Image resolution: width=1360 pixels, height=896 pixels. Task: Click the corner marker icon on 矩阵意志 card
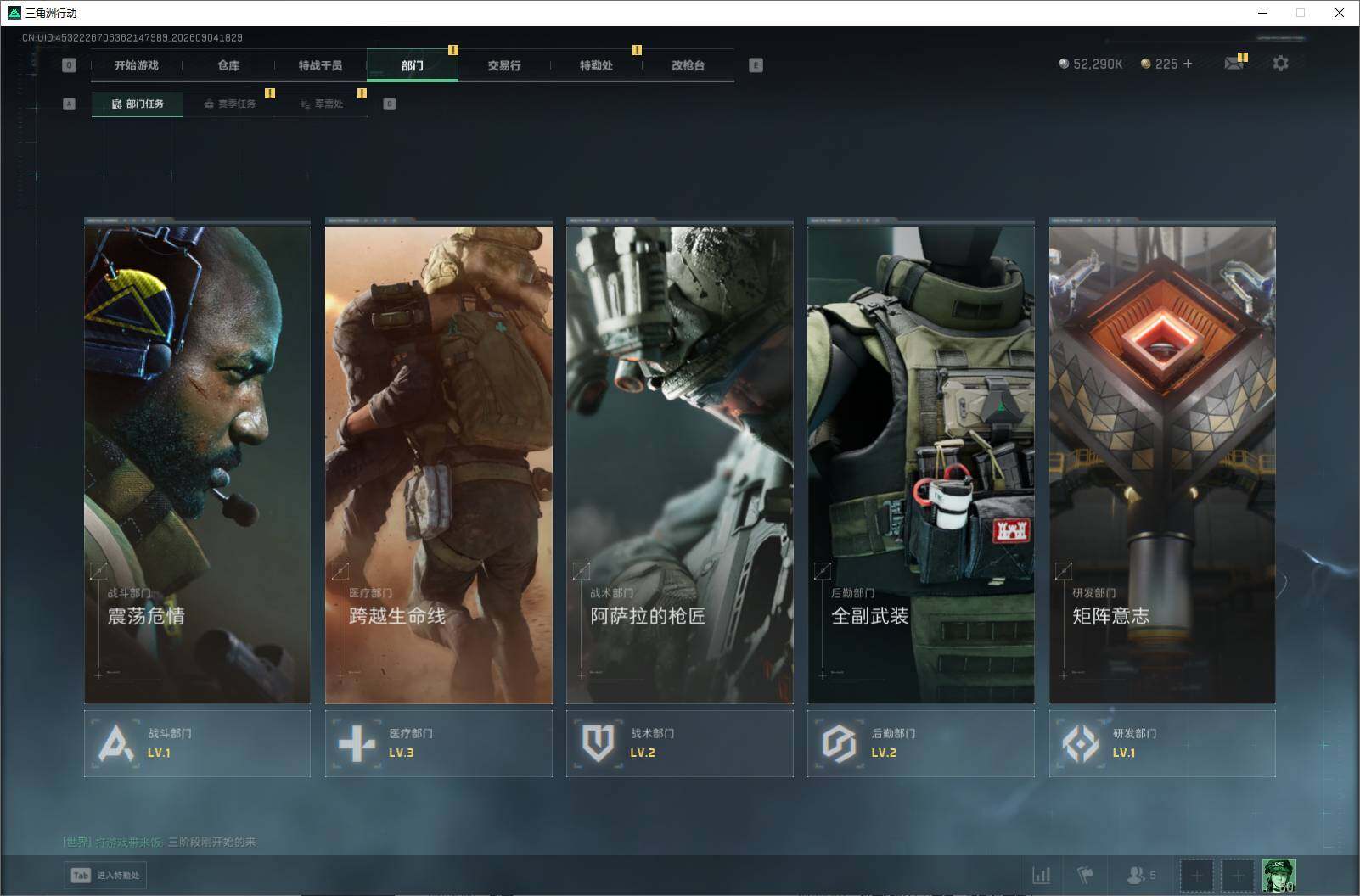coord(1063,571)
